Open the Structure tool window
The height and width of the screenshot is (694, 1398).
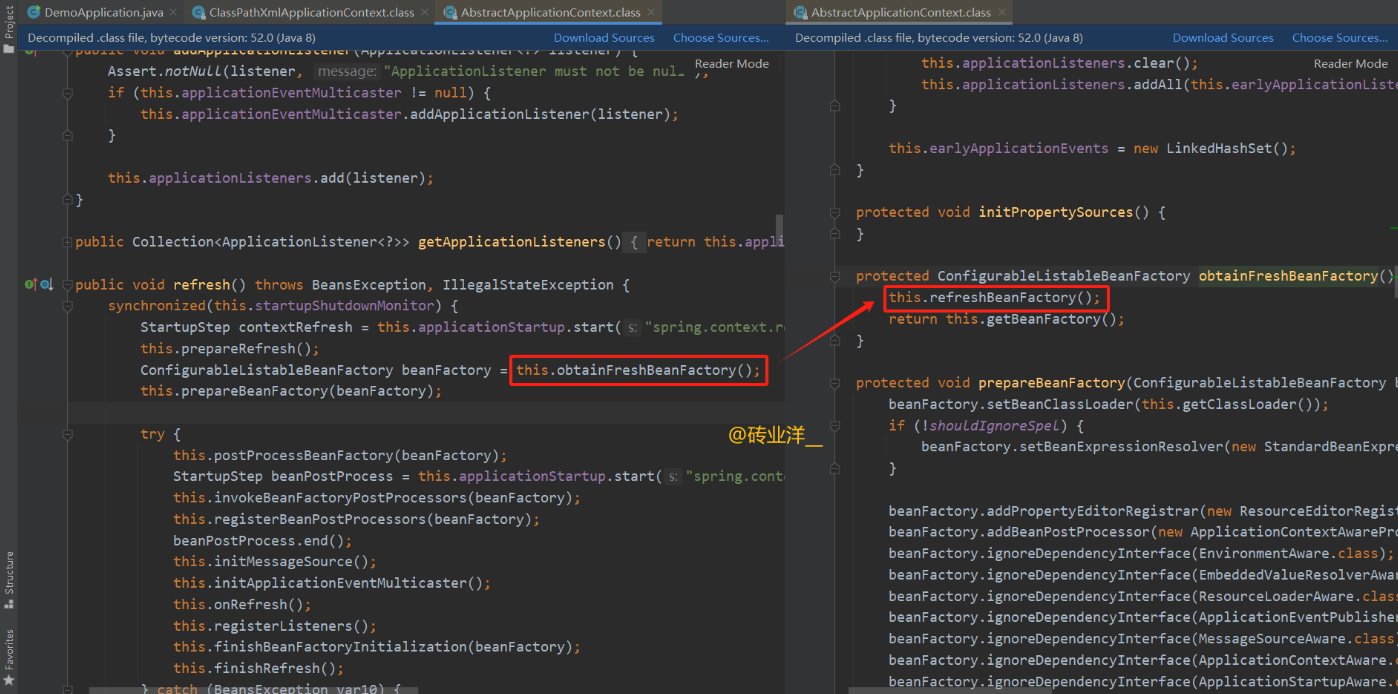point(9,580)
